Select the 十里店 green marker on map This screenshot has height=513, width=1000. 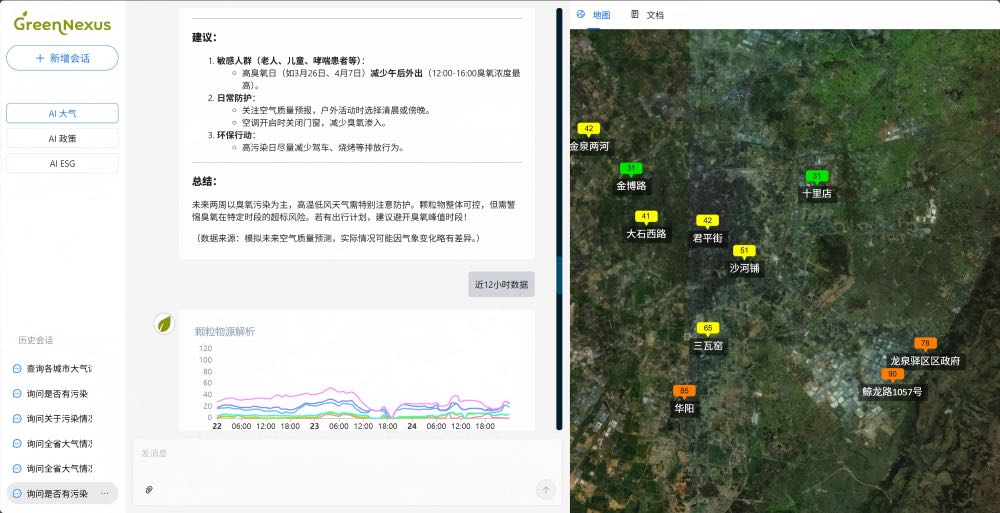click(816, 176)
